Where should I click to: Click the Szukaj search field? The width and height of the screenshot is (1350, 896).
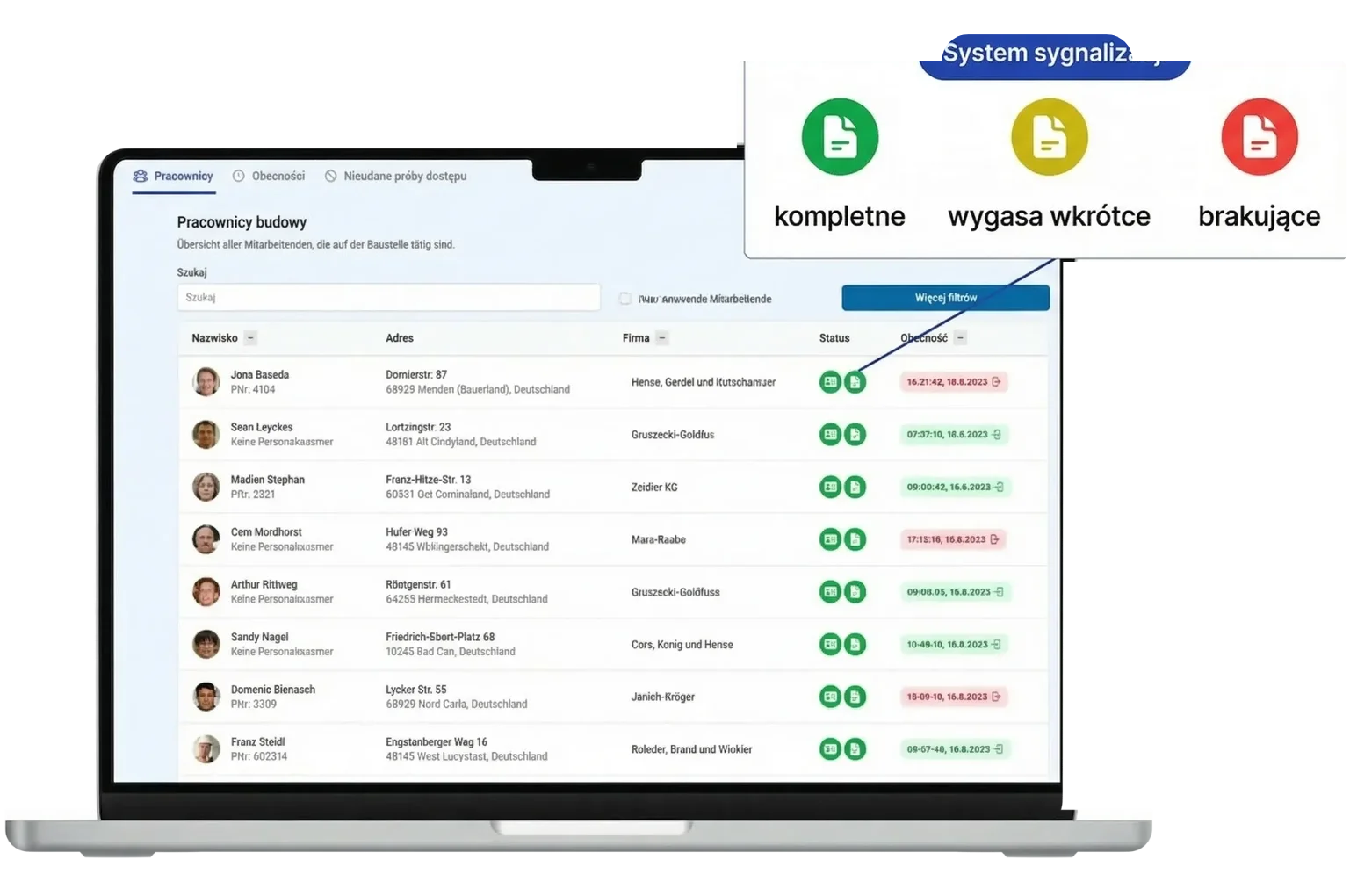[388, 297]
